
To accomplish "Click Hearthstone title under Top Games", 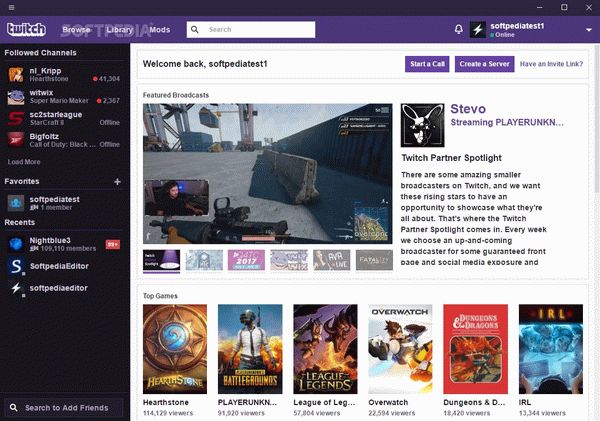I will tap(166, 403).
